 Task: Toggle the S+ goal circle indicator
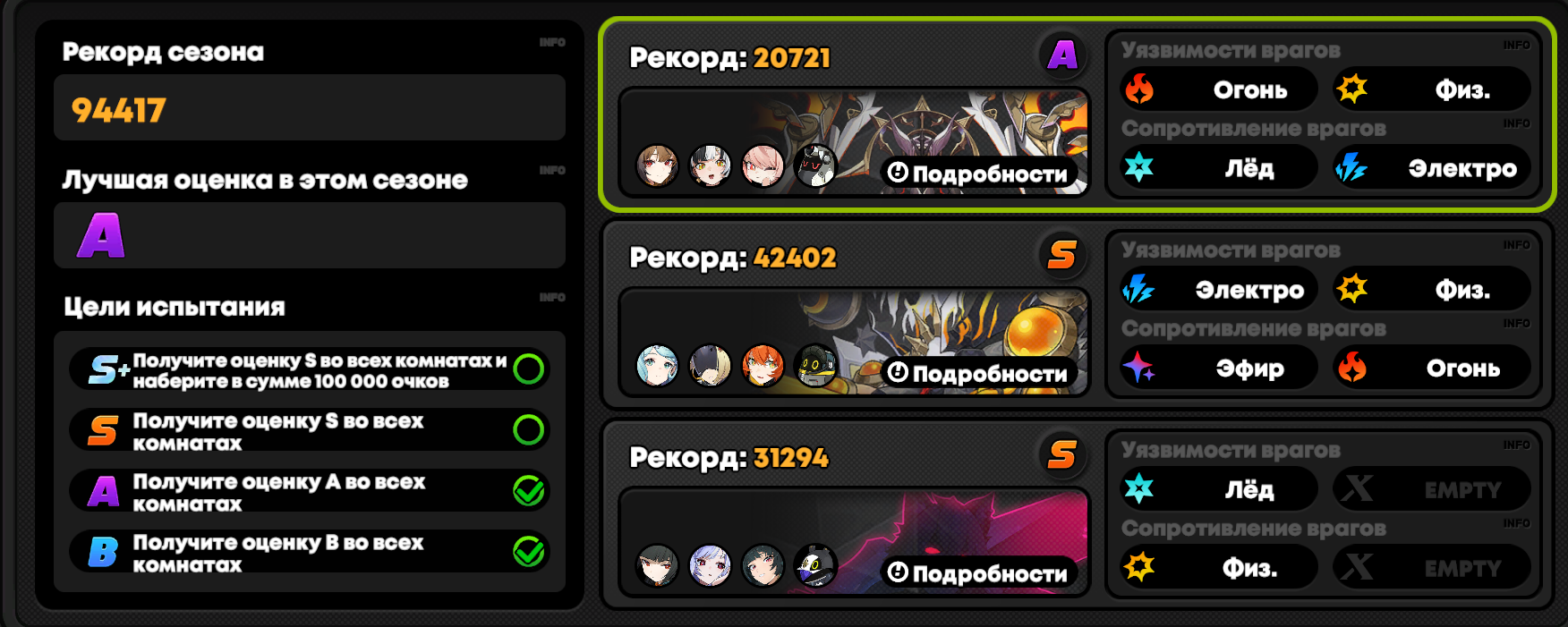point(529,369)
